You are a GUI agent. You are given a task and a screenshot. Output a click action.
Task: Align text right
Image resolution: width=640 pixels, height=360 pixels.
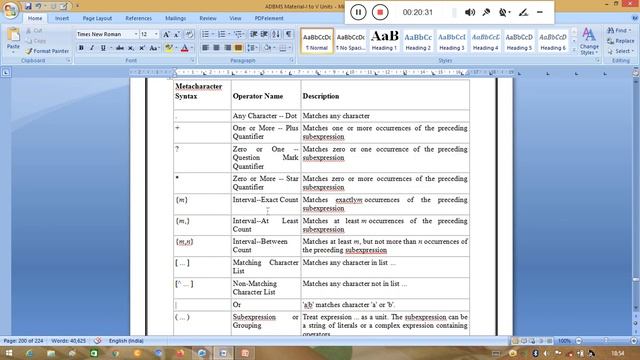point(227,48)
